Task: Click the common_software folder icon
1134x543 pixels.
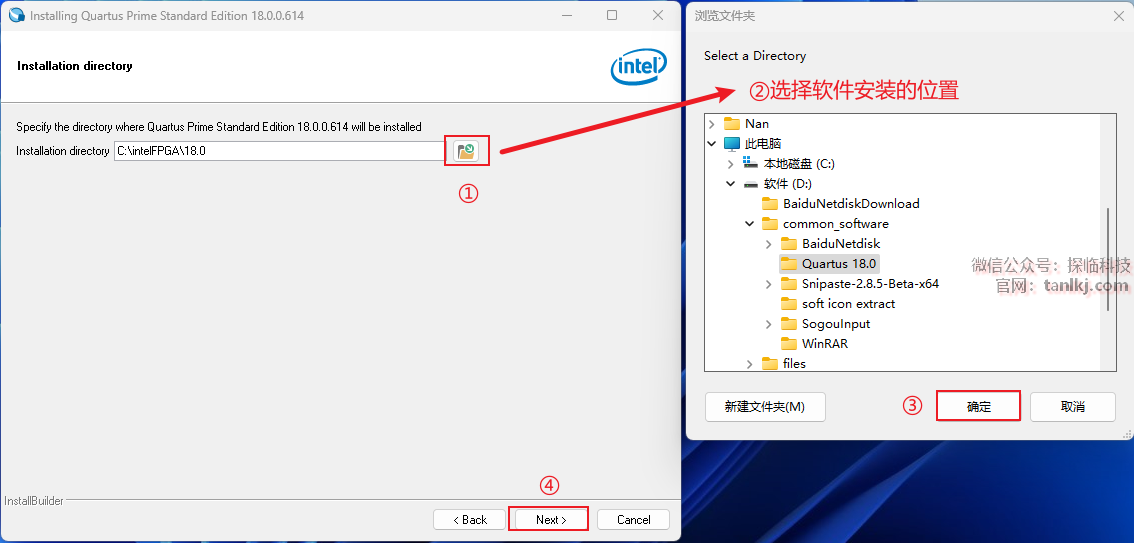Action: coord(770,224)
